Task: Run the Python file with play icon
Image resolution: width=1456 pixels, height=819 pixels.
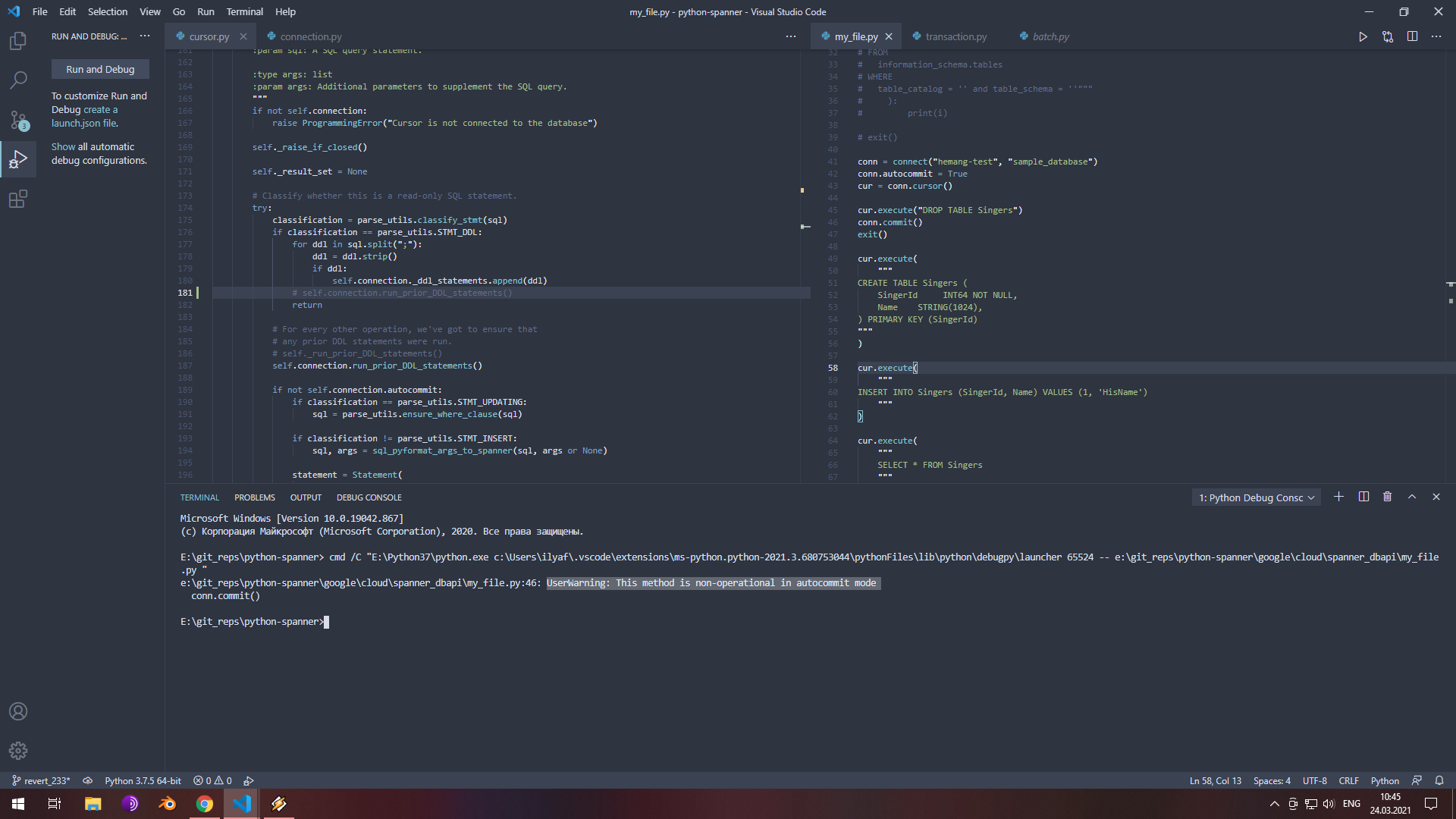Action: click(1363, 36)
